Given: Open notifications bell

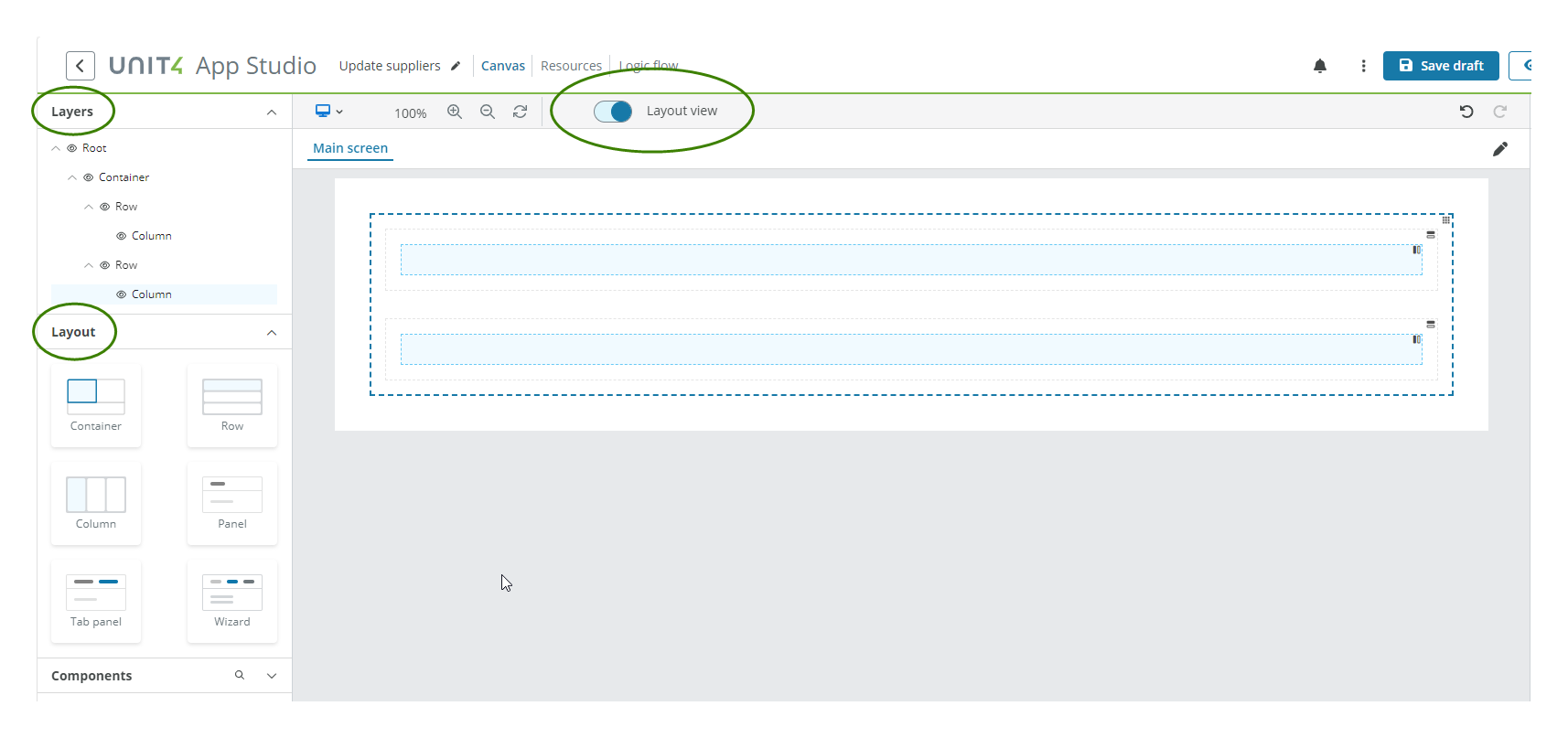Looking at the screenshot, I should [x=1320, y=66].
